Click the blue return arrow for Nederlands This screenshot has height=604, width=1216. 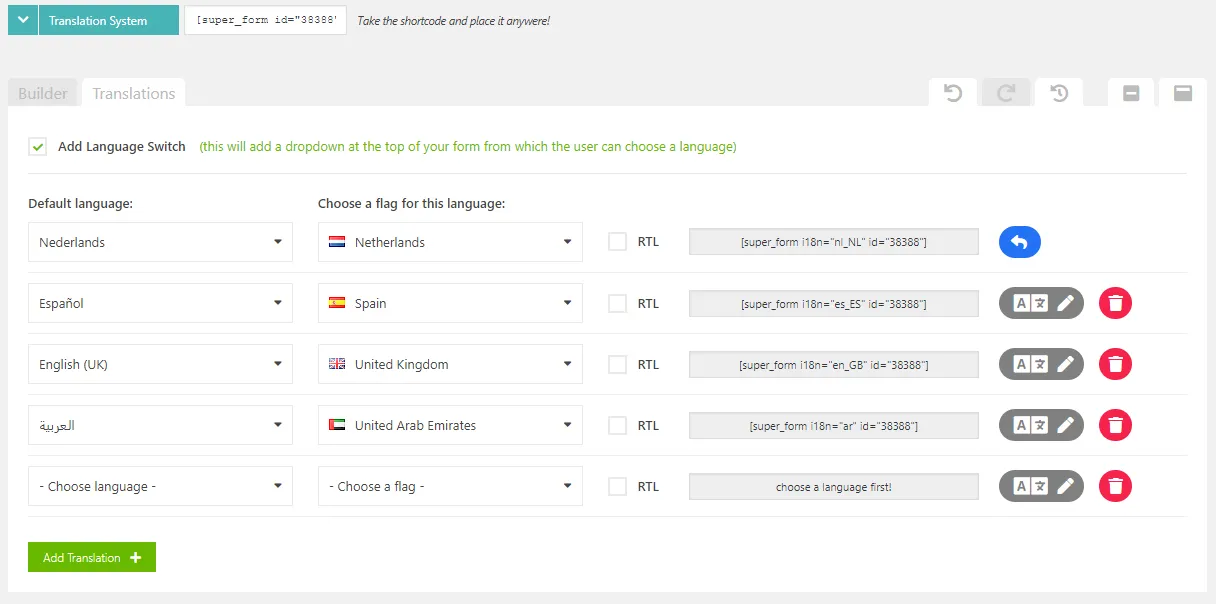[1019, 242]
